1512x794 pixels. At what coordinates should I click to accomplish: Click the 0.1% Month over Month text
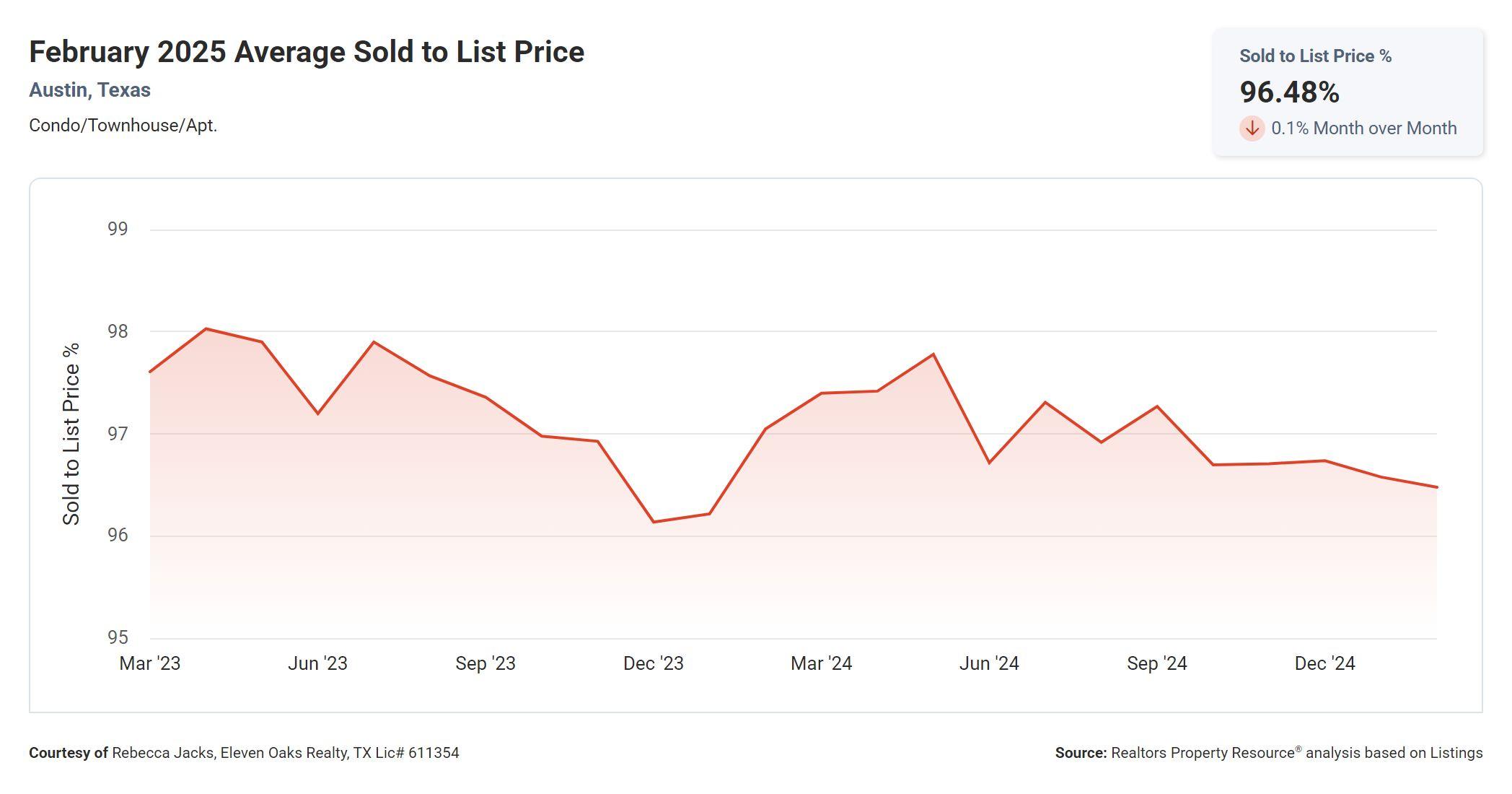pyautogui.click(x=1363, y=128)
